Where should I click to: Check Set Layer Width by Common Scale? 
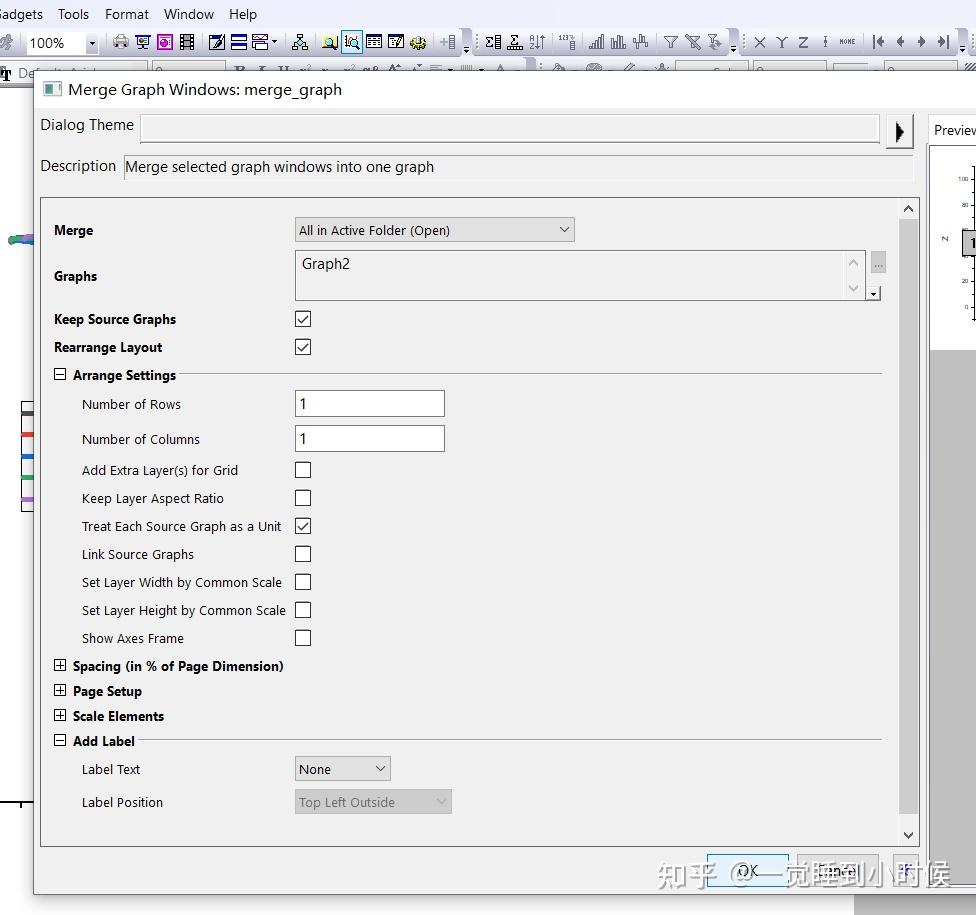pyautogui.click(x=303, y=582)
